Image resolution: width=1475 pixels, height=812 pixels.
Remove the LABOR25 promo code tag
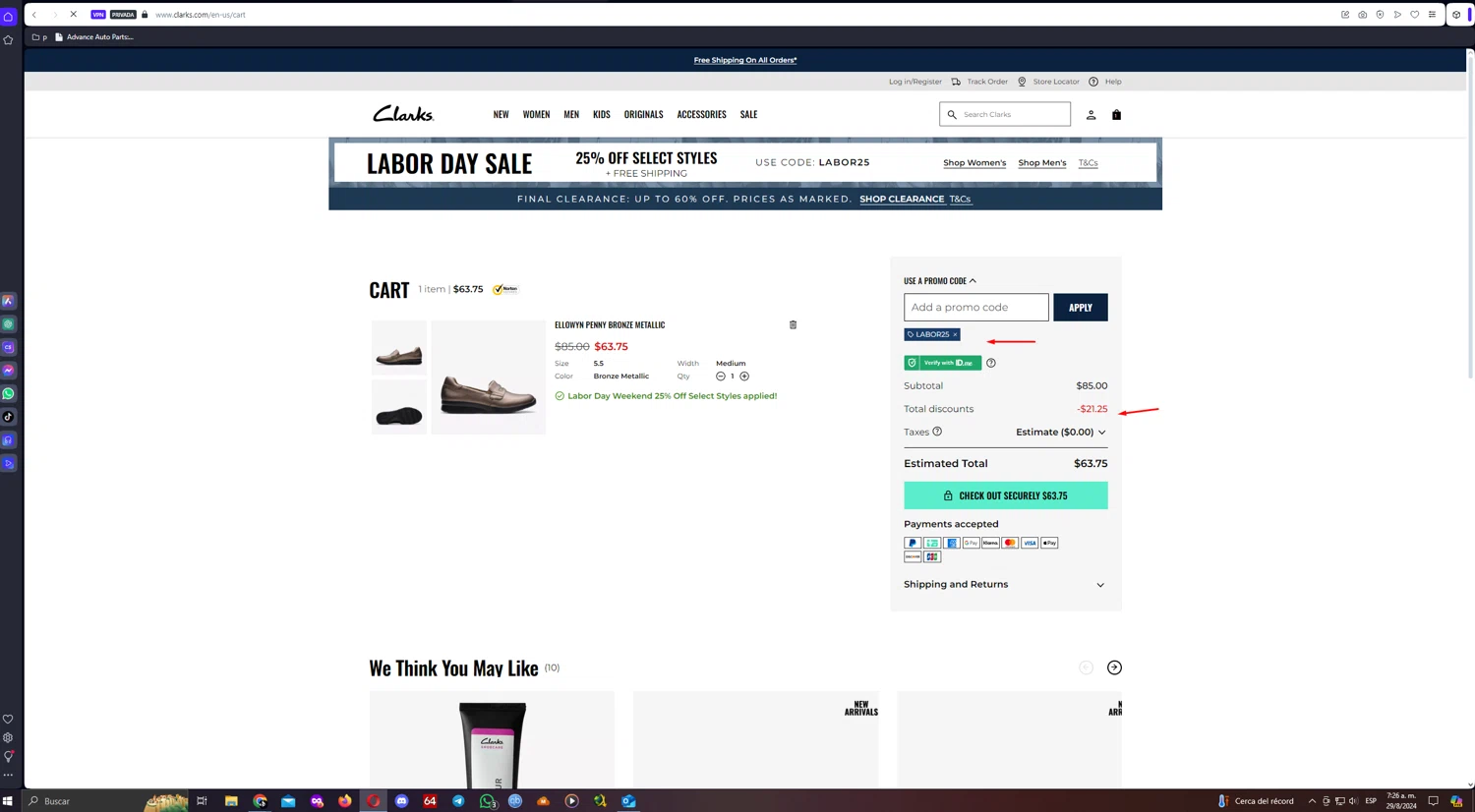point(955,334)
